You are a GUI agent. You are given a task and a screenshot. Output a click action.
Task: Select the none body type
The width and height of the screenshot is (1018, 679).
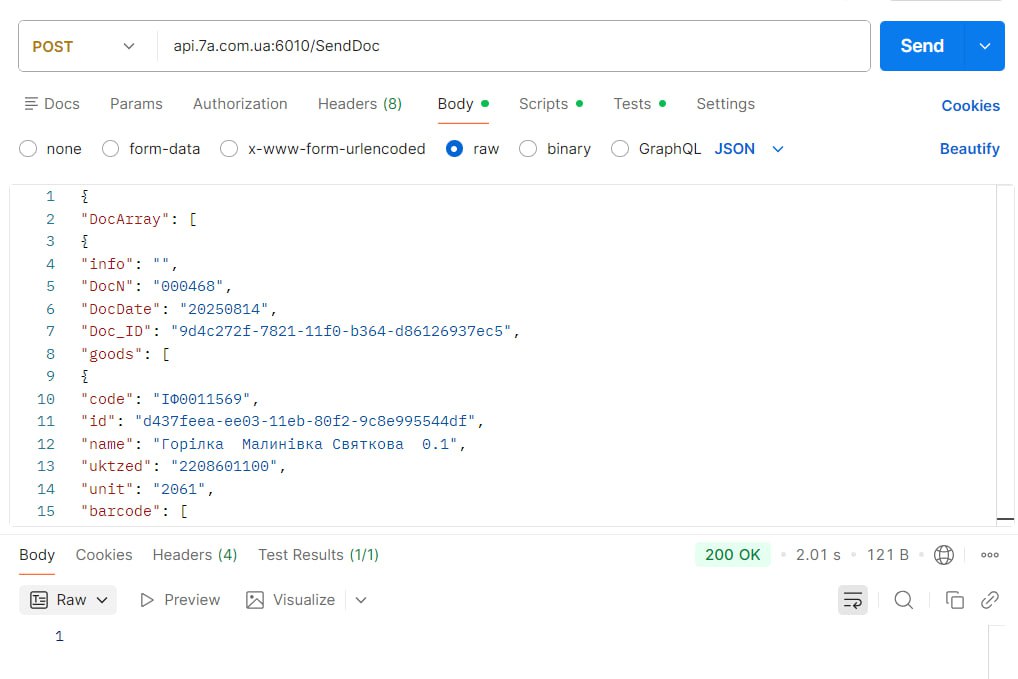pyautogui.click(x=29, y=149)
